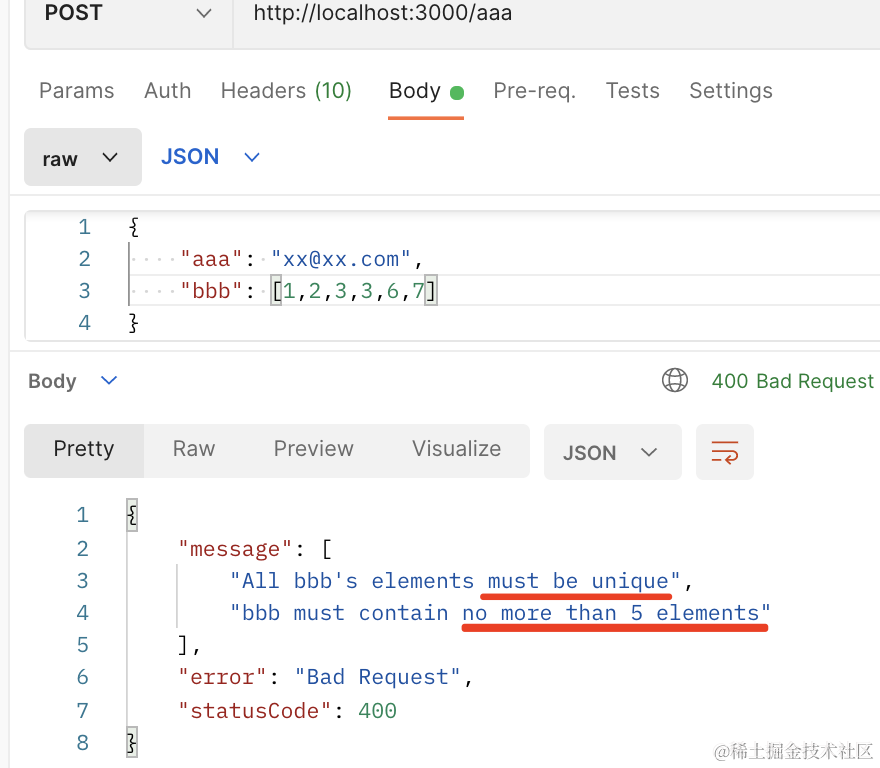
Task: Open the Auth tab
Action: (167, 91)
